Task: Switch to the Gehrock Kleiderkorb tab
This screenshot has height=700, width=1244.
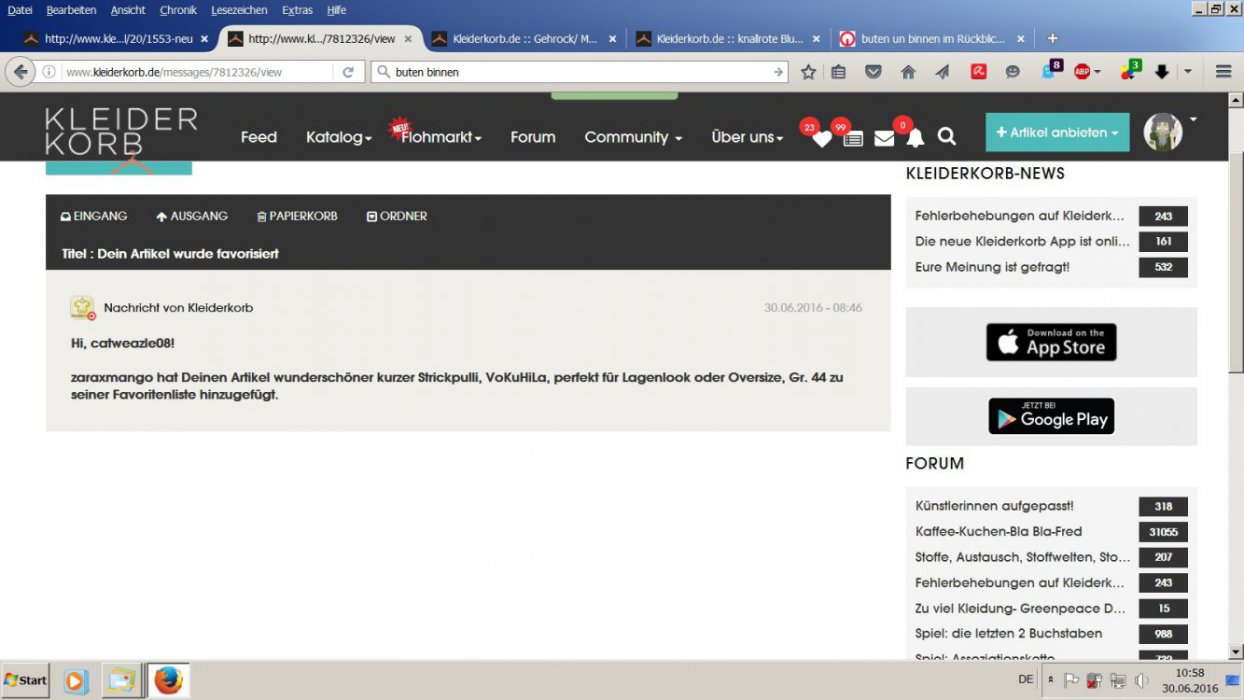Action: coord(524,39)
